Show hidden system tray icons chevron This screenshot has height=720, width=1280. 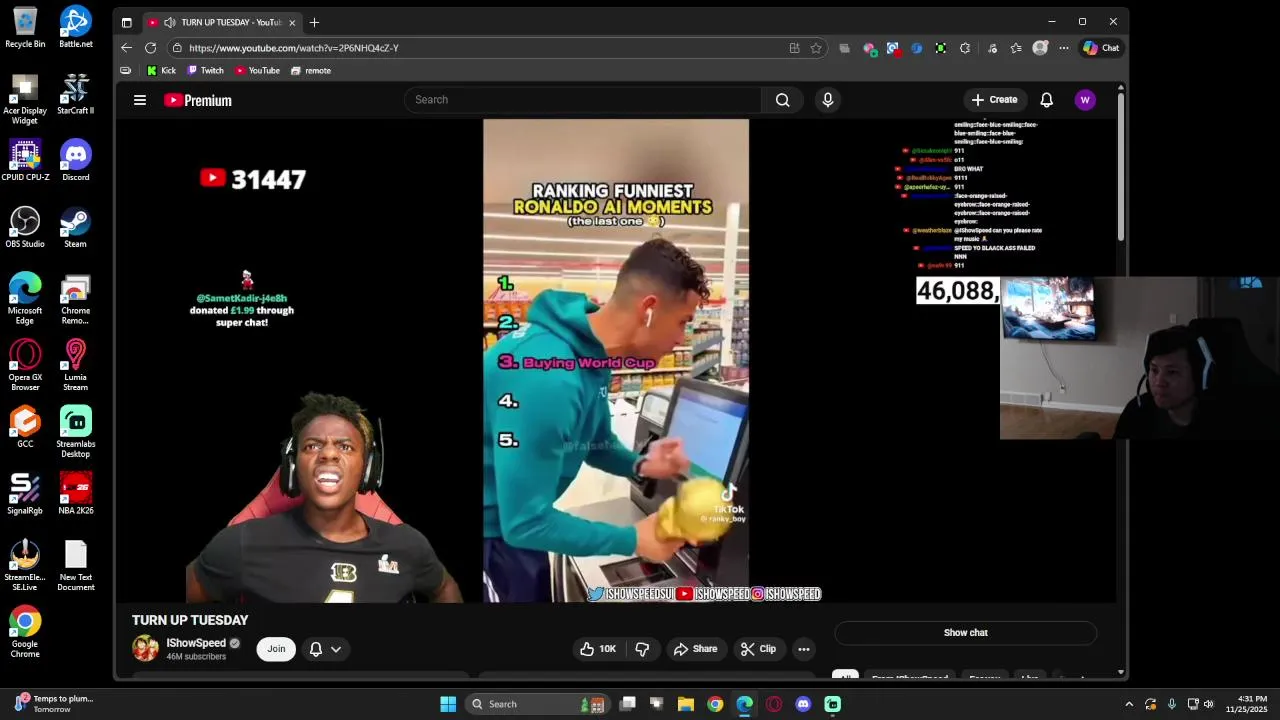click(x=1129, y=704)
